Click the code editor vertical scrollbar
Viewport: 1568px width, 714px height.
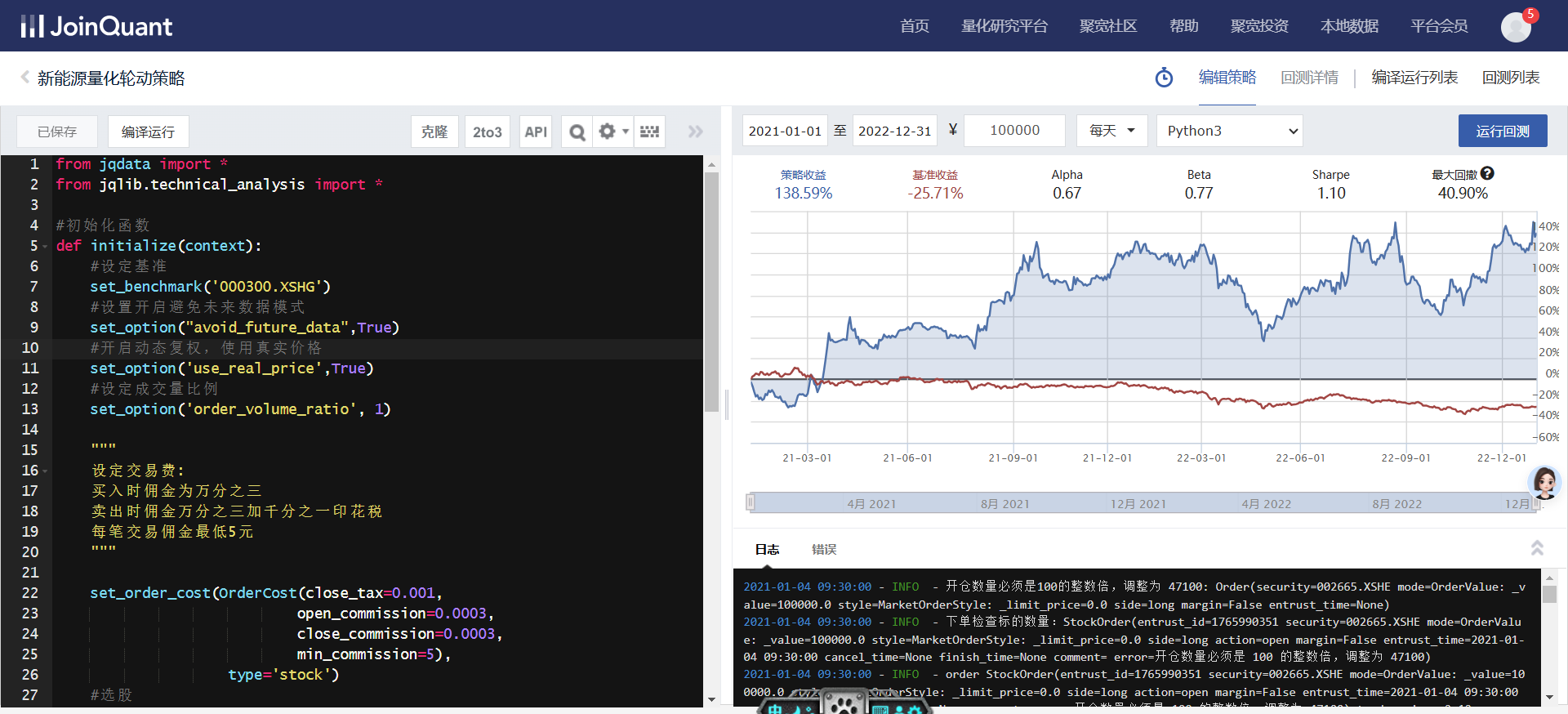click(x=711, y=290)
